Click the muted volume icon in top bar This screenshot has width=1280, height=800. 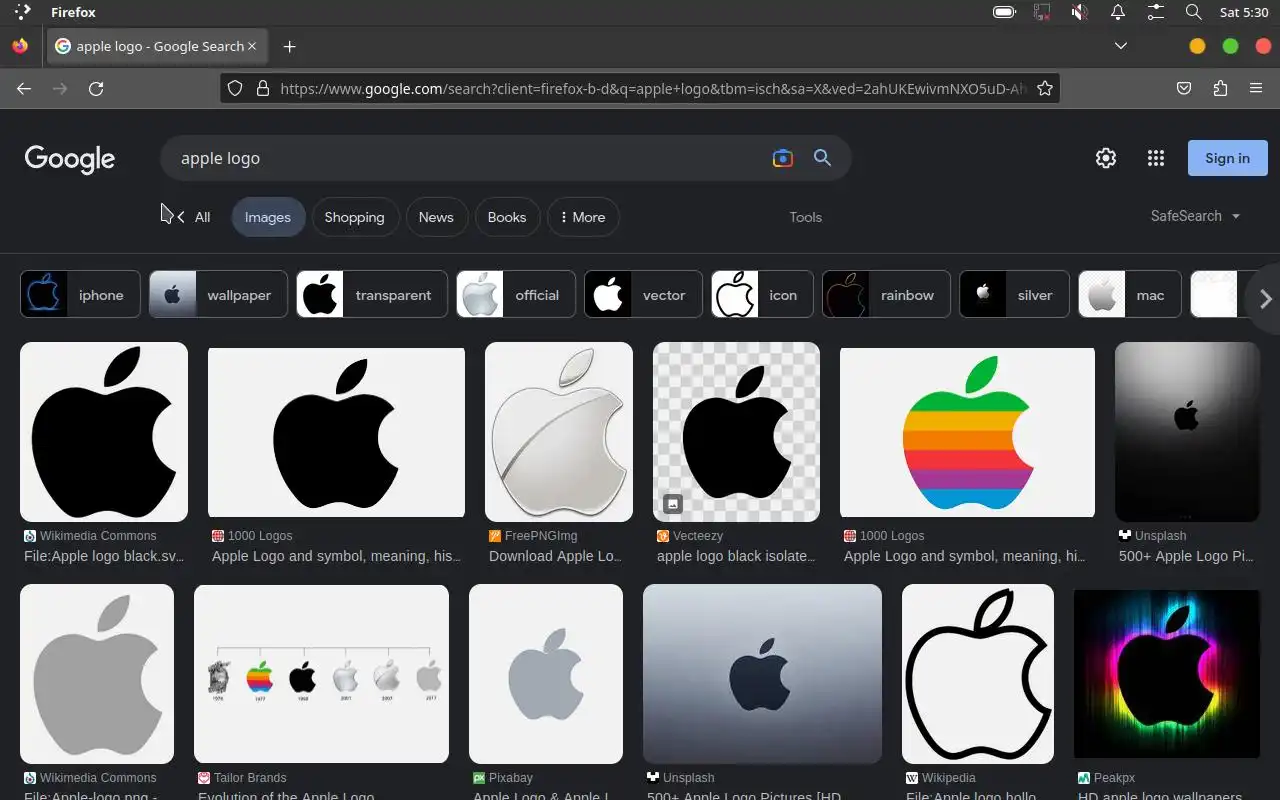[x=1080, y=12]
